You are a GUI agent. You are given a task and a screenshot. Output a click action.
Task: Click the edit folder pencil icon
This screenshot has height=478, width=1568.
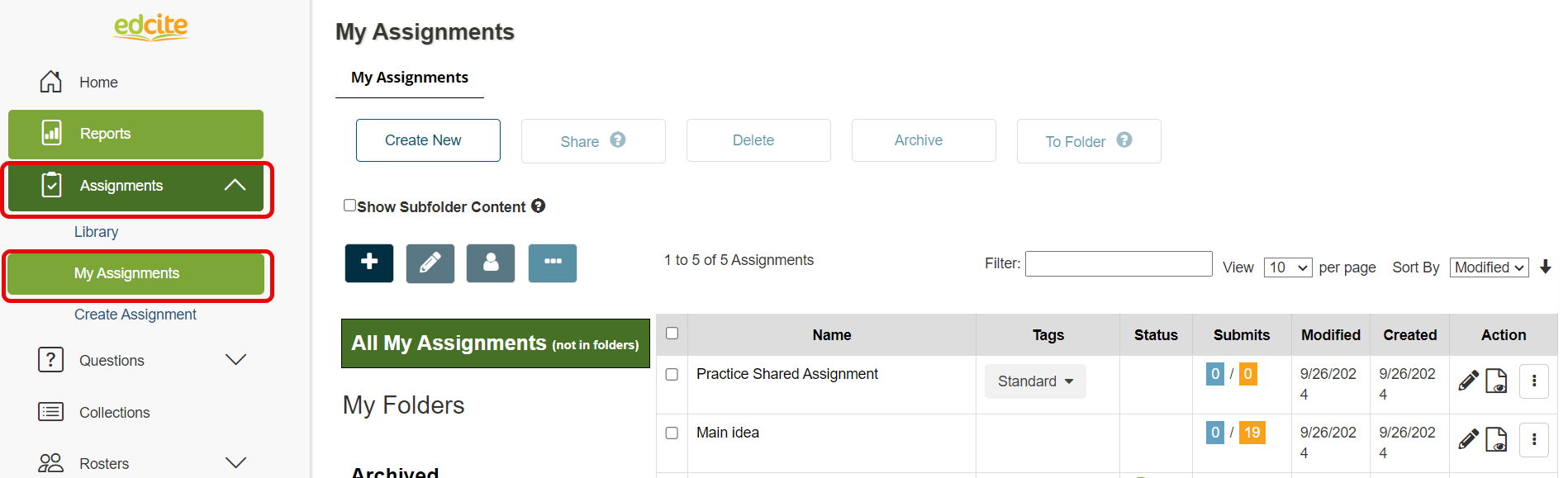pyautogui.click(x=430, y=263)
